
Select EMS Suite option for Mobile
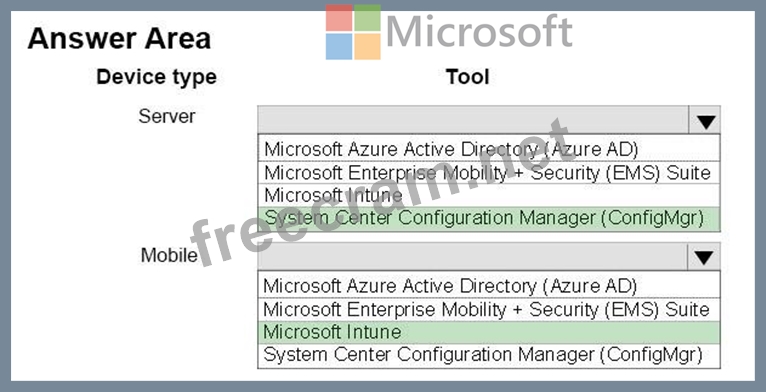tap(489, 309)
